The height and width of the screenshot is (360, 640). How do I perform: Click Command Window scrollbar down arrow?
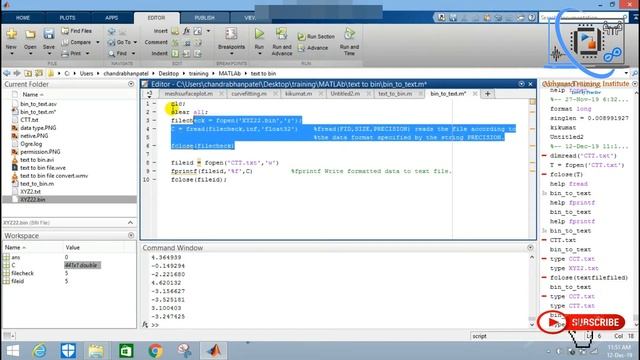coord(531,325)
